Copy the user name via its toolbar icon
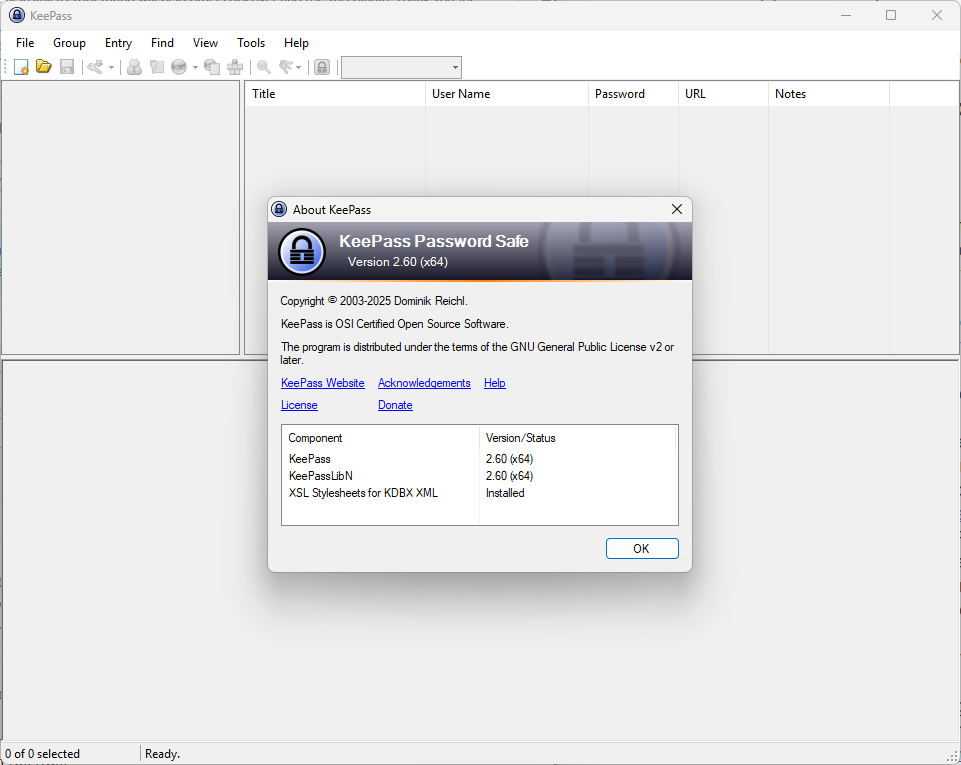This screenshot has width=961, height=765. [135, 66]
